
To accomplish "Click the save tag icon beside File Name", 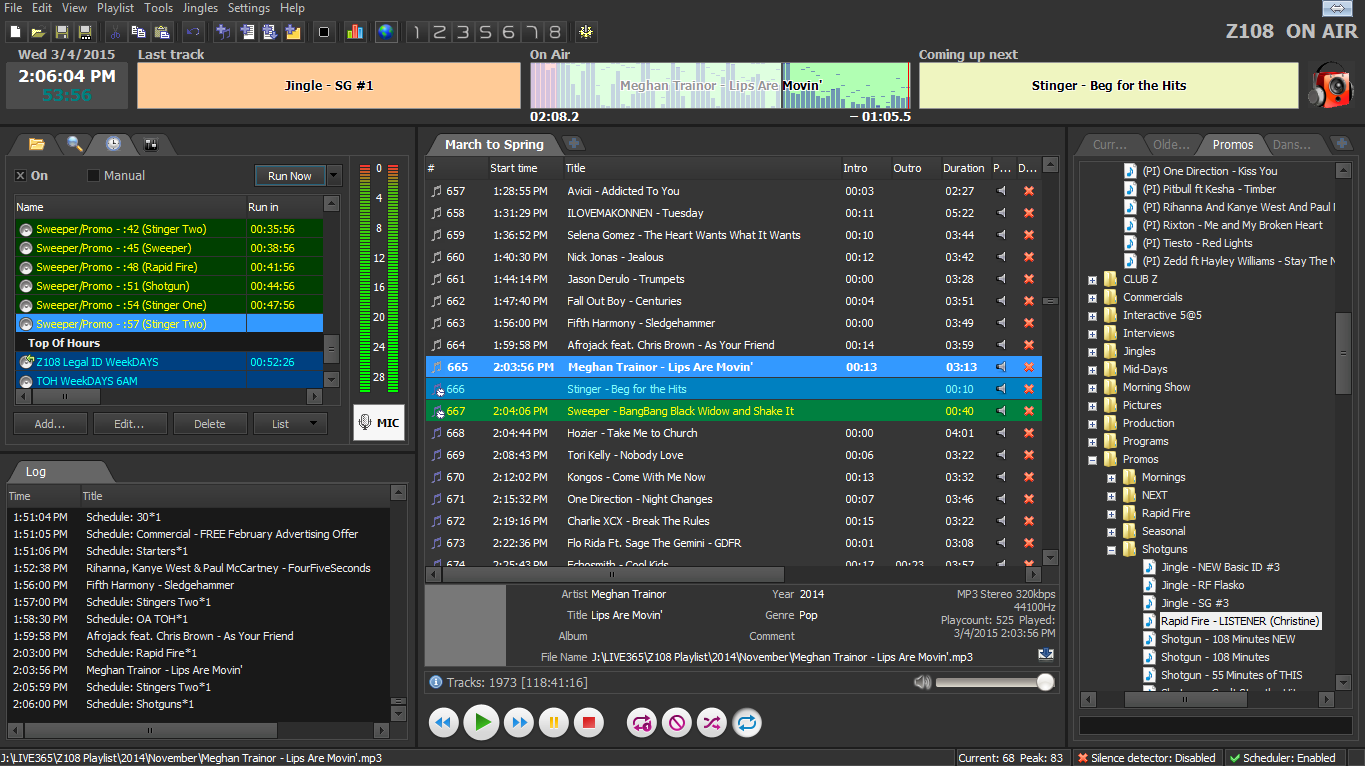I will [1046, 655].
